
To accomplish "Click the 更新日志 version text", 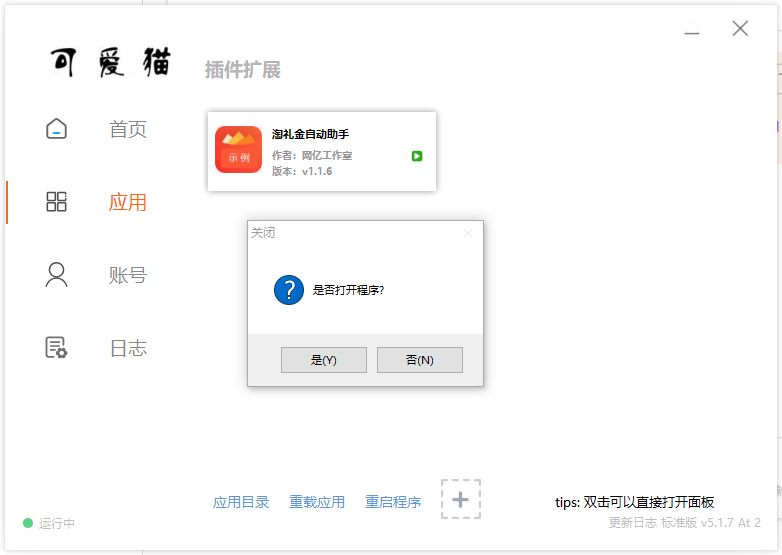I will pyautogui.click(x=684, y=523).
